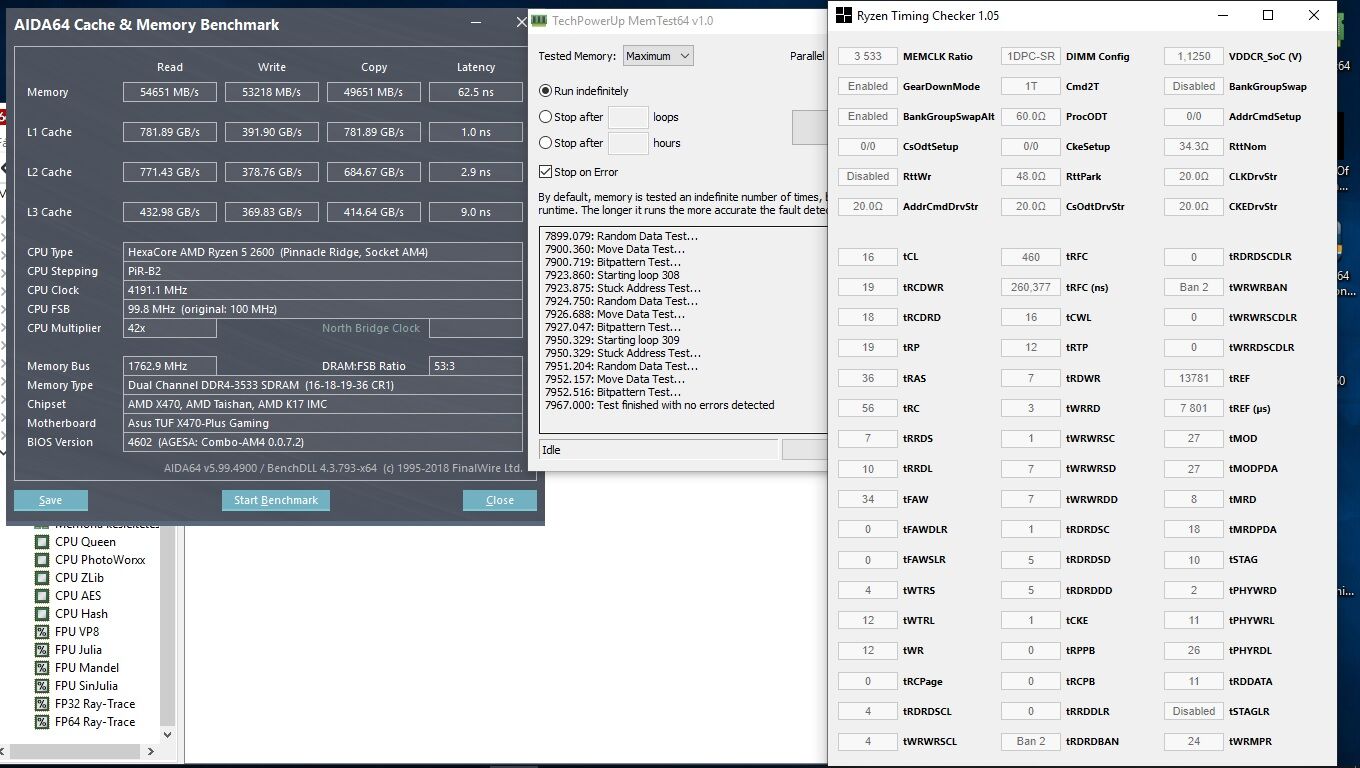Click the tRFC (ns) value 260,377
1360x768 pixels.
coord(1031,287)
